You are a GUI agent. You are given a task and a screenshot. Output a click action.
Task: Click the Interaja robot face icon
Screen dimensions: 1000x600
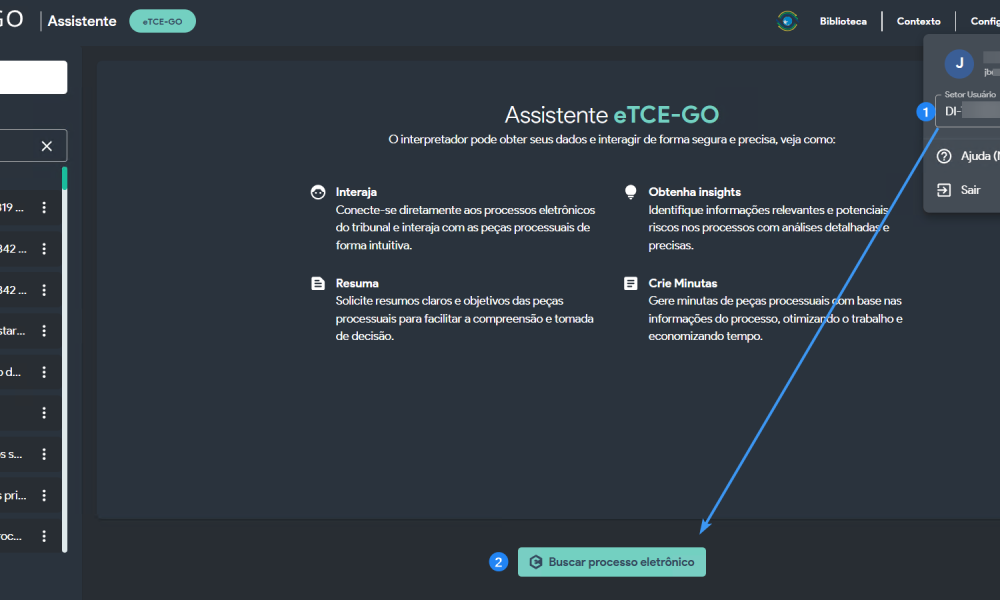pos(318,192)
